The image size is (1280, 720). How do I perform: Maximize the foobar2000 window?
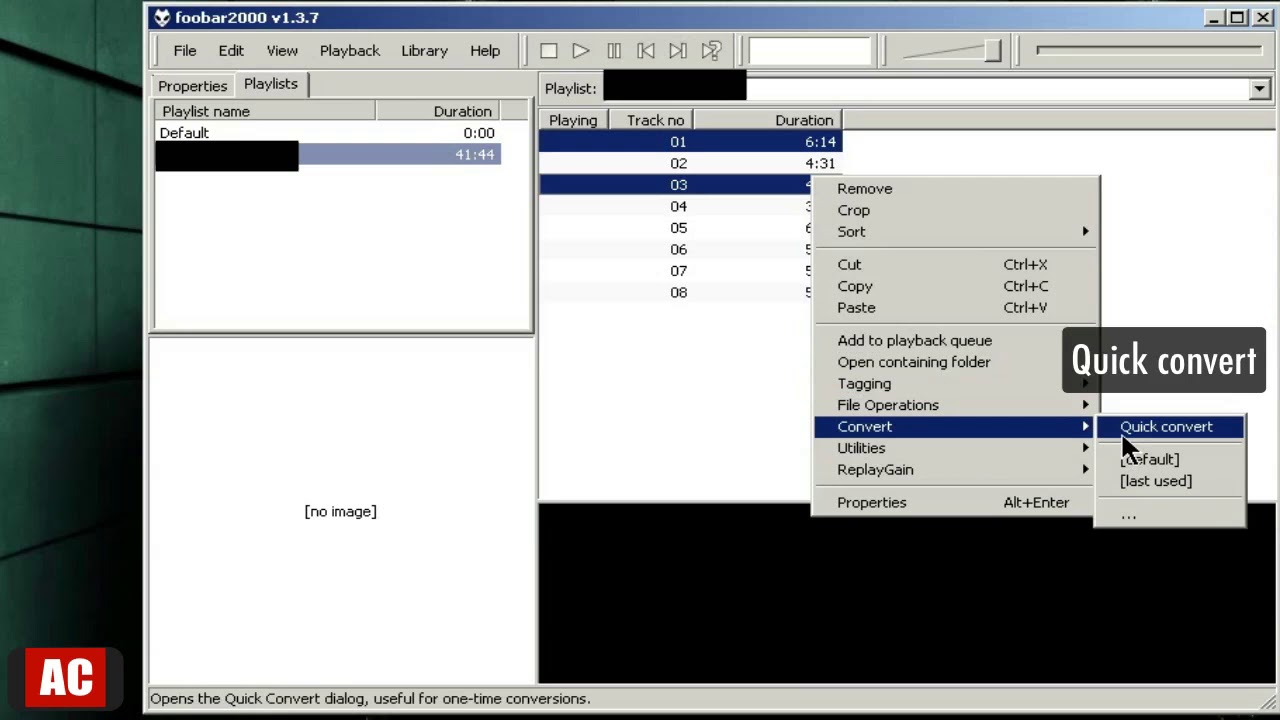coord(1237,17)
